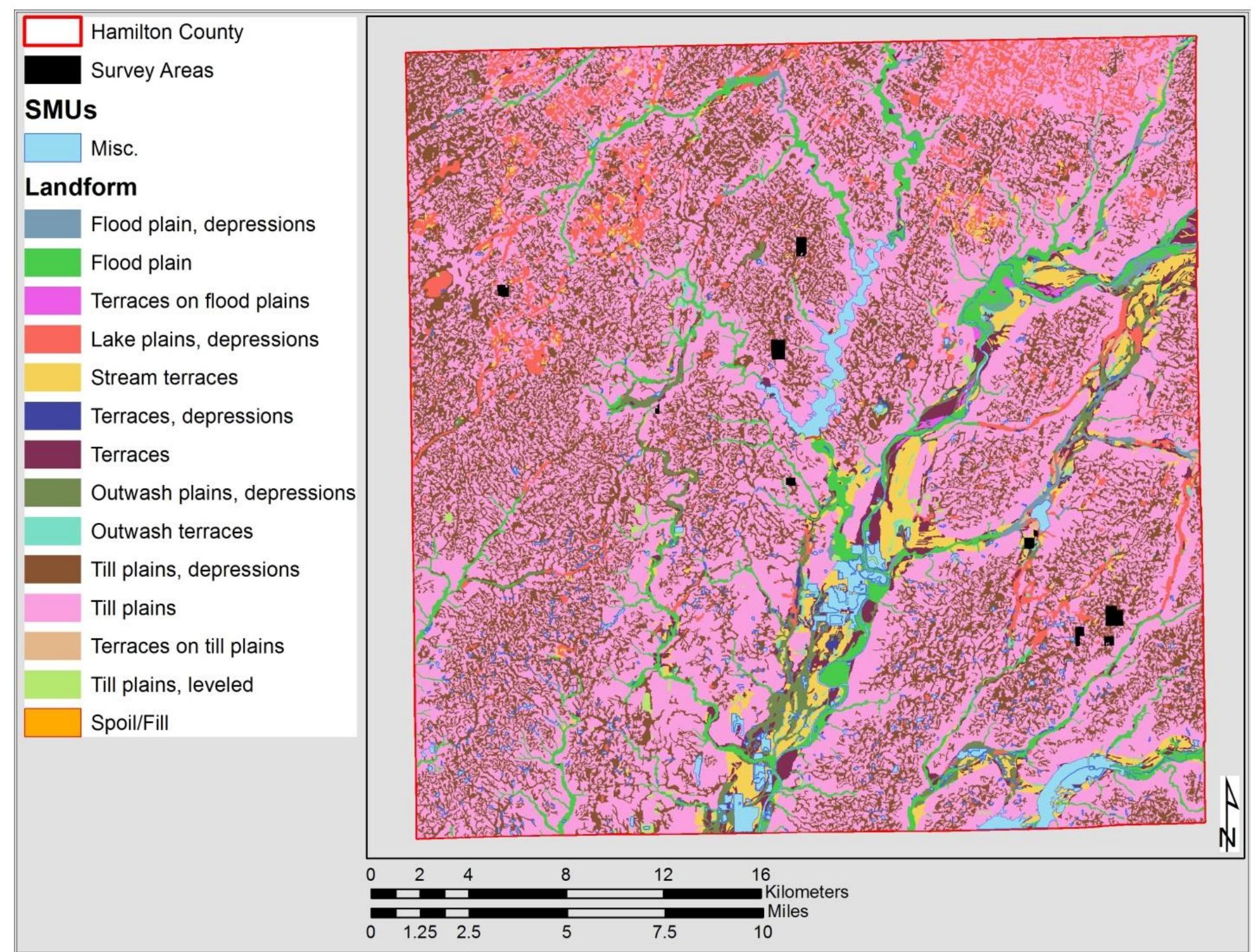Click the SMUs legend heading
1257x952 pixels.
tap(61, 110)
